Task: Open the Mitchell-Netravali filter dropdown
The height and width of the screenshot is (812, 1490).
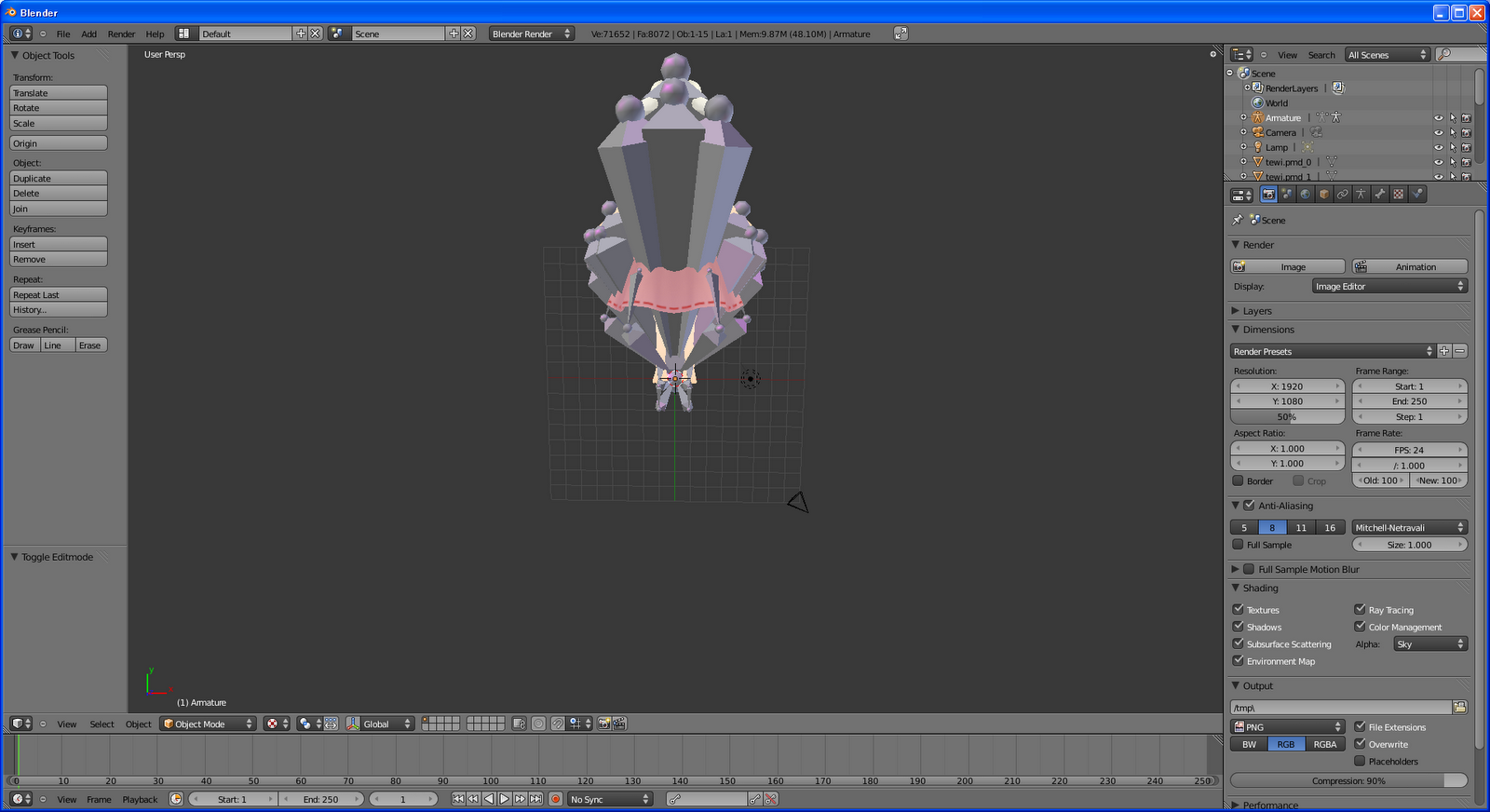Action: (1410, 527)
